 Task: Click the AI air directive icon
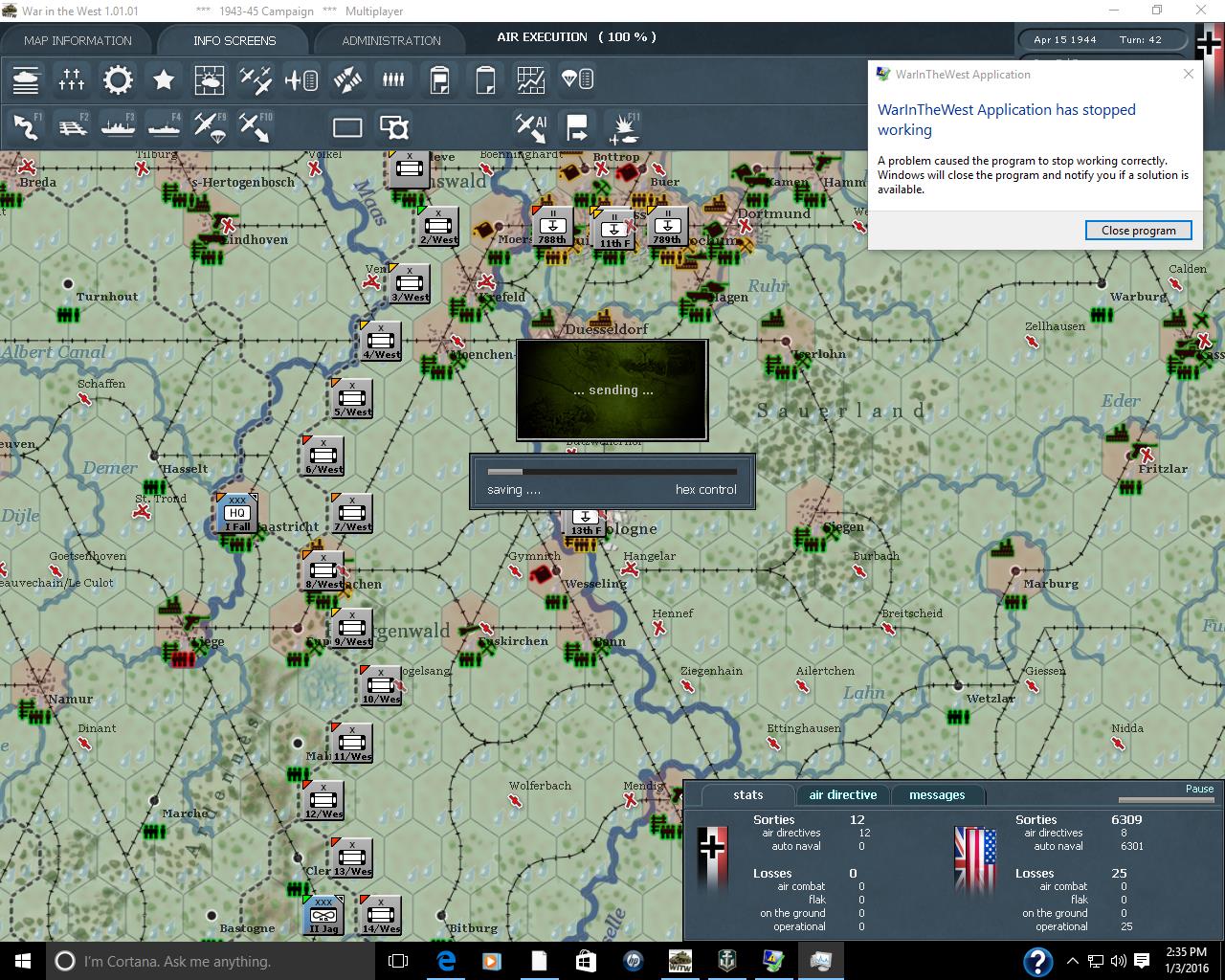click(x=531, y=126)
